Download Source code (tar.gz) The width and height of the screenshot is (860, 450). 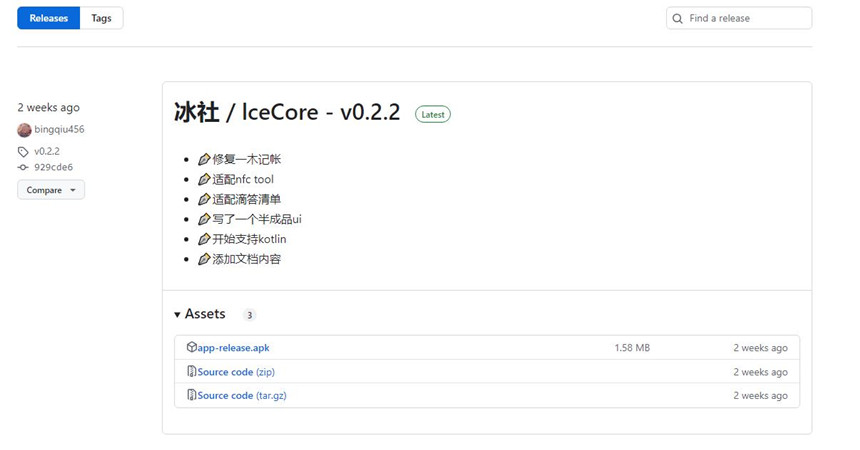click(242, 396)
